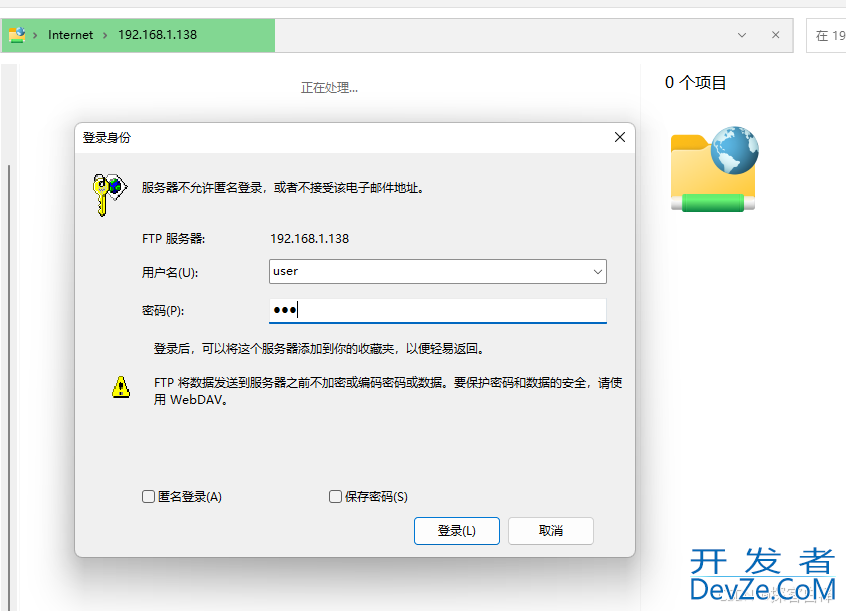Click the large FTP network folder icon
The image size is (846, 611).
coord(714,169)
